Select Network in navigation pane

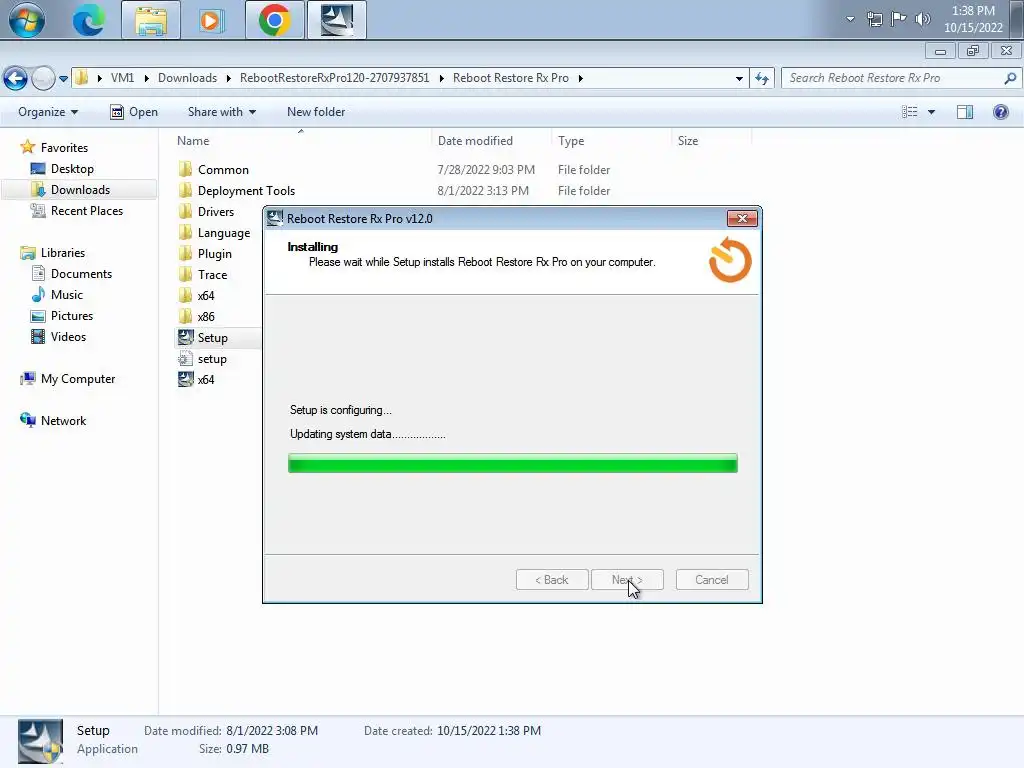[x=63, y=421]
